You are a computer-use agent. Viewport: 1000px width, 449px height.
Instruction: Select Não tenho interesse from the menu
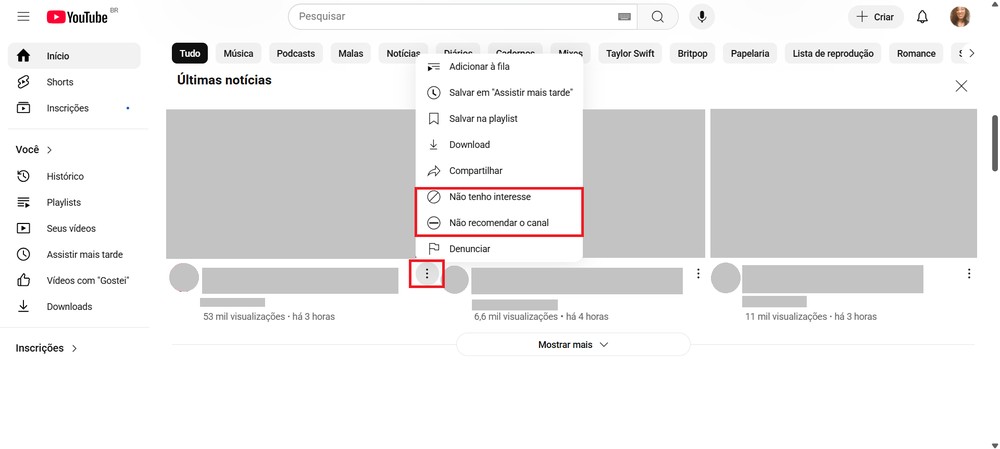point(499,197)
